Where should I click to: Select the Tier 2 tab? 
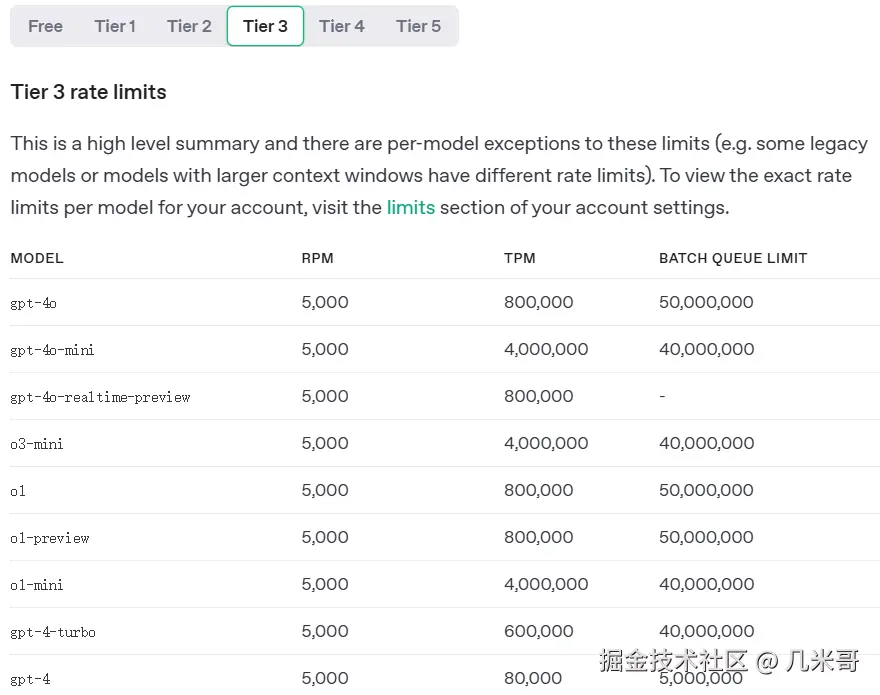[188, 26]
